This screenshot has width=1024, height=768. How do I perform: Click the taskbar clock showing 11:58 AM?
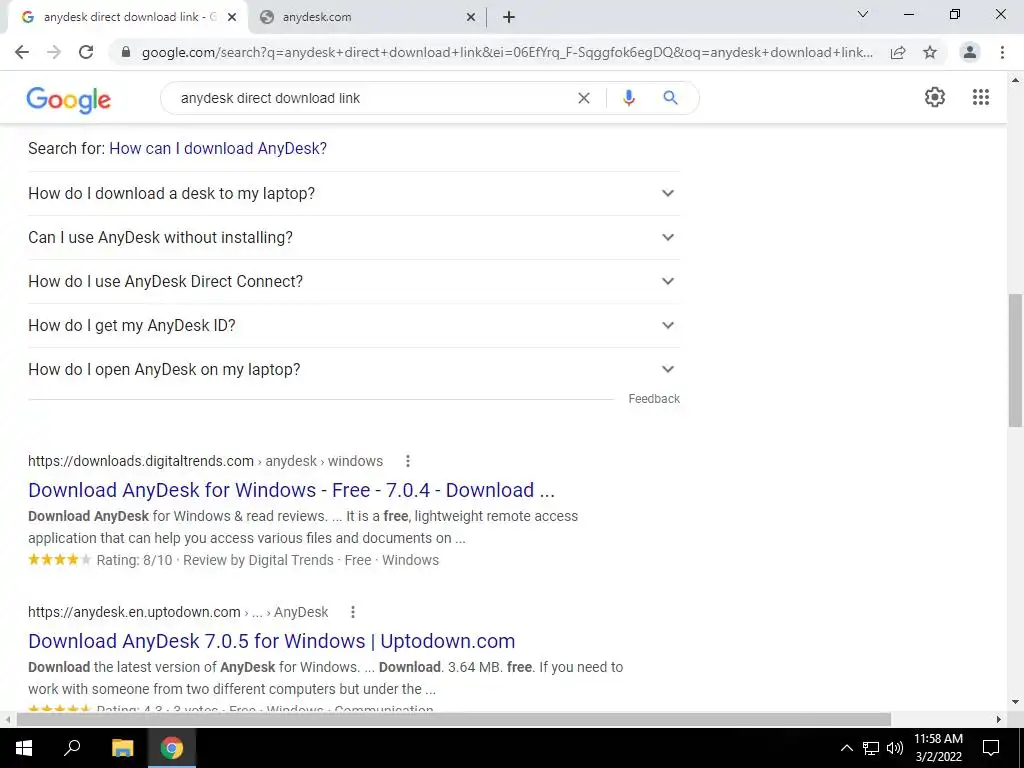pos(938,748)
